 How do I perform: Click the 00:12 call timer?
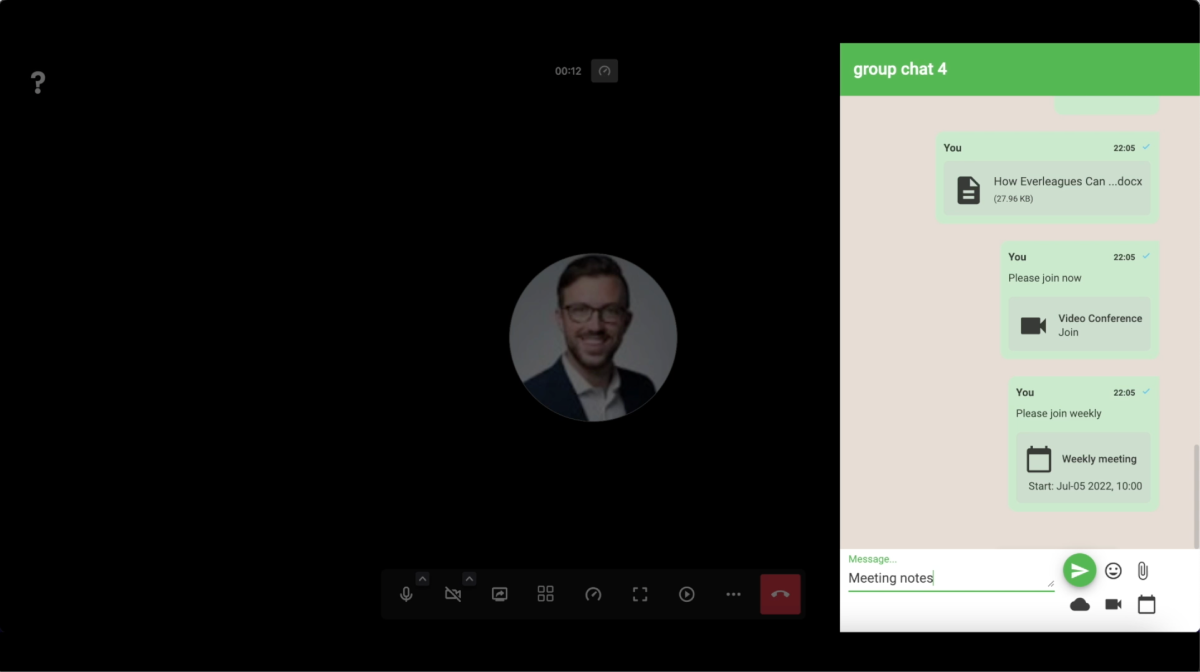coord(568,71)
